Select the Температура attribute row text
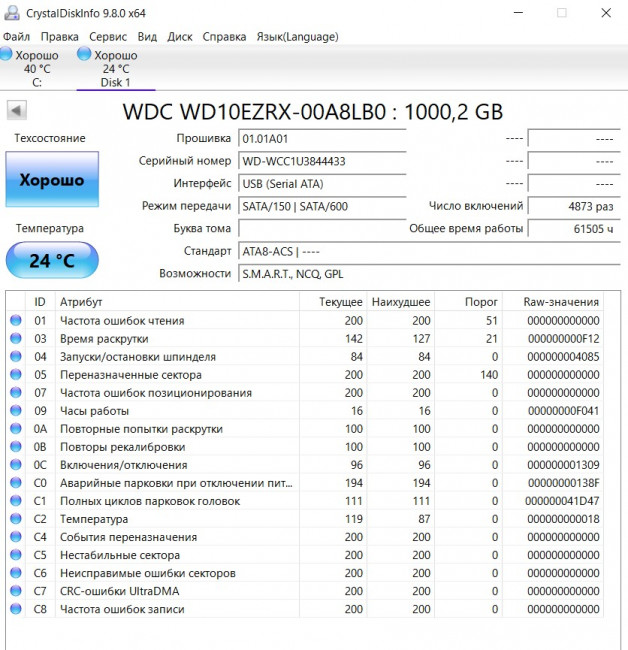The height and width of the screenshot is (650, 628). point(94,519)
